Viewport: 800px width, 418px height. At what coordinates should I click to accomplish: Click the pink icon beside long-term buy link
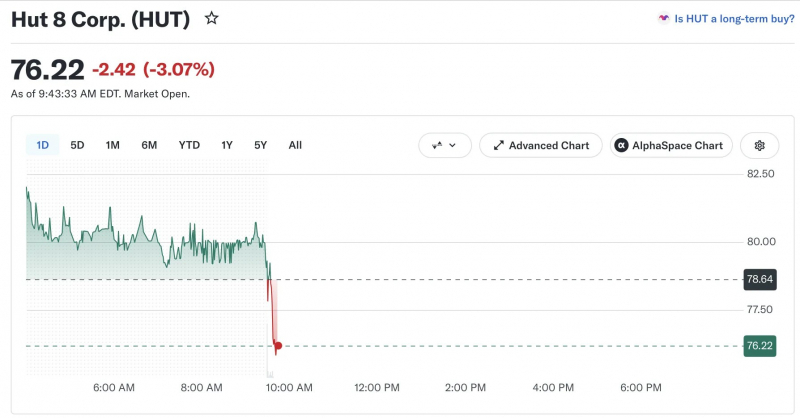tap(663, 18)
